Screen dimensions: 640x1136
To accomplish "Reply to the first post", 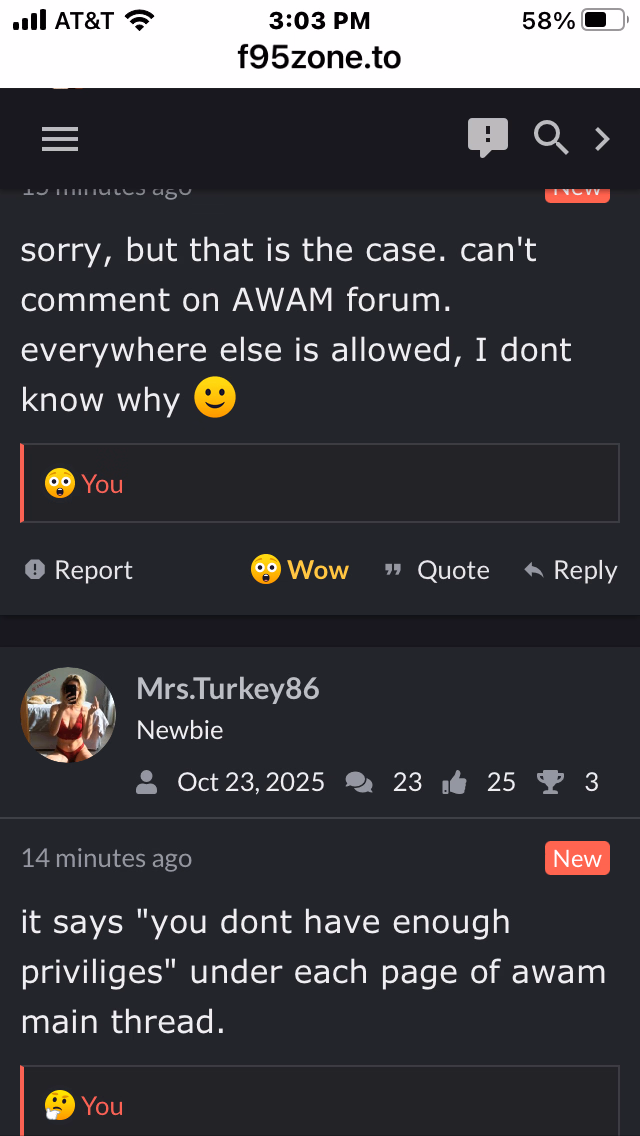I will click(x=570, y=570).
